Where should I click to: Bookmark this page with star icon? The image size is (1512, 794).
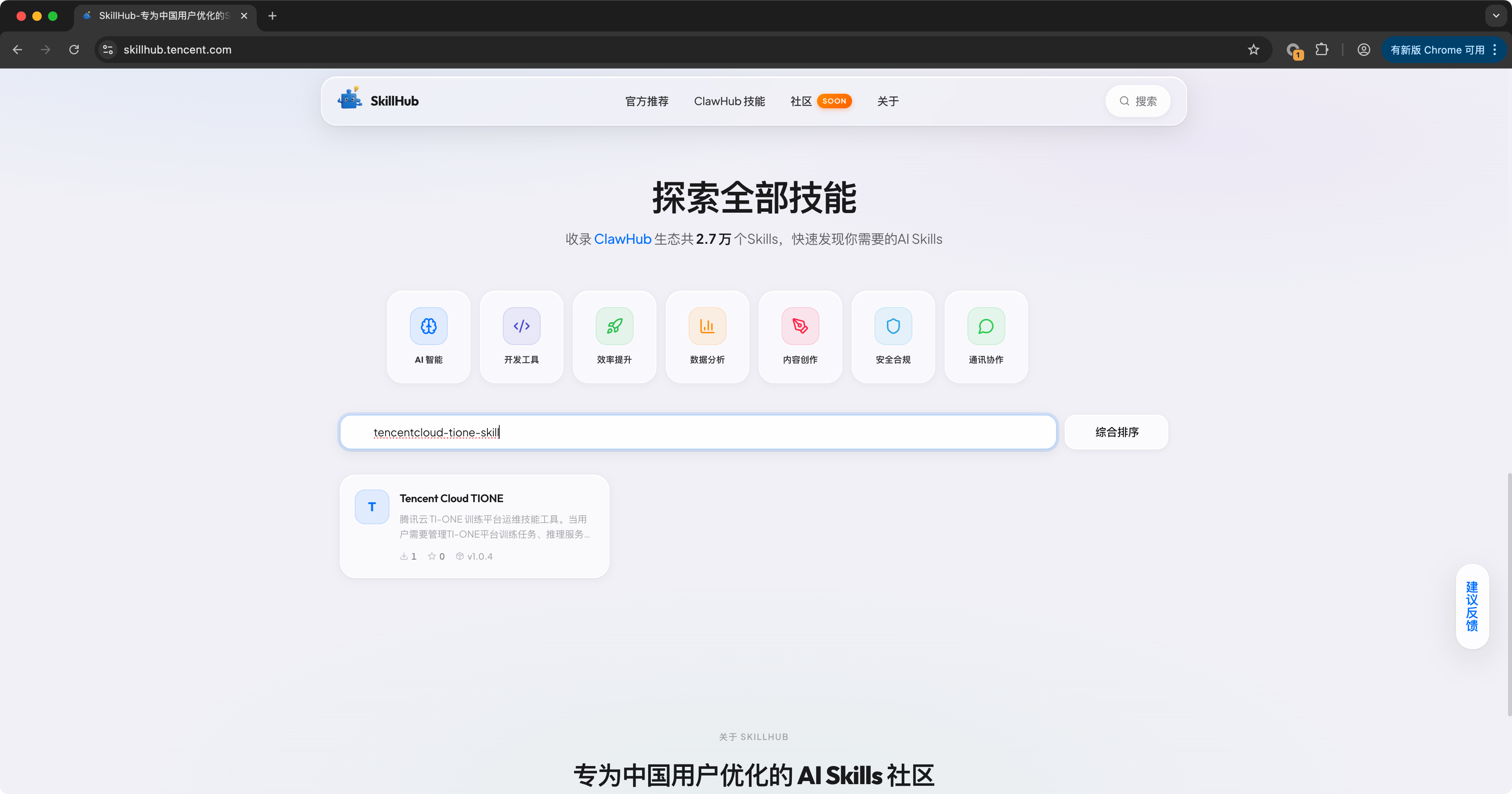[1253, 50]
